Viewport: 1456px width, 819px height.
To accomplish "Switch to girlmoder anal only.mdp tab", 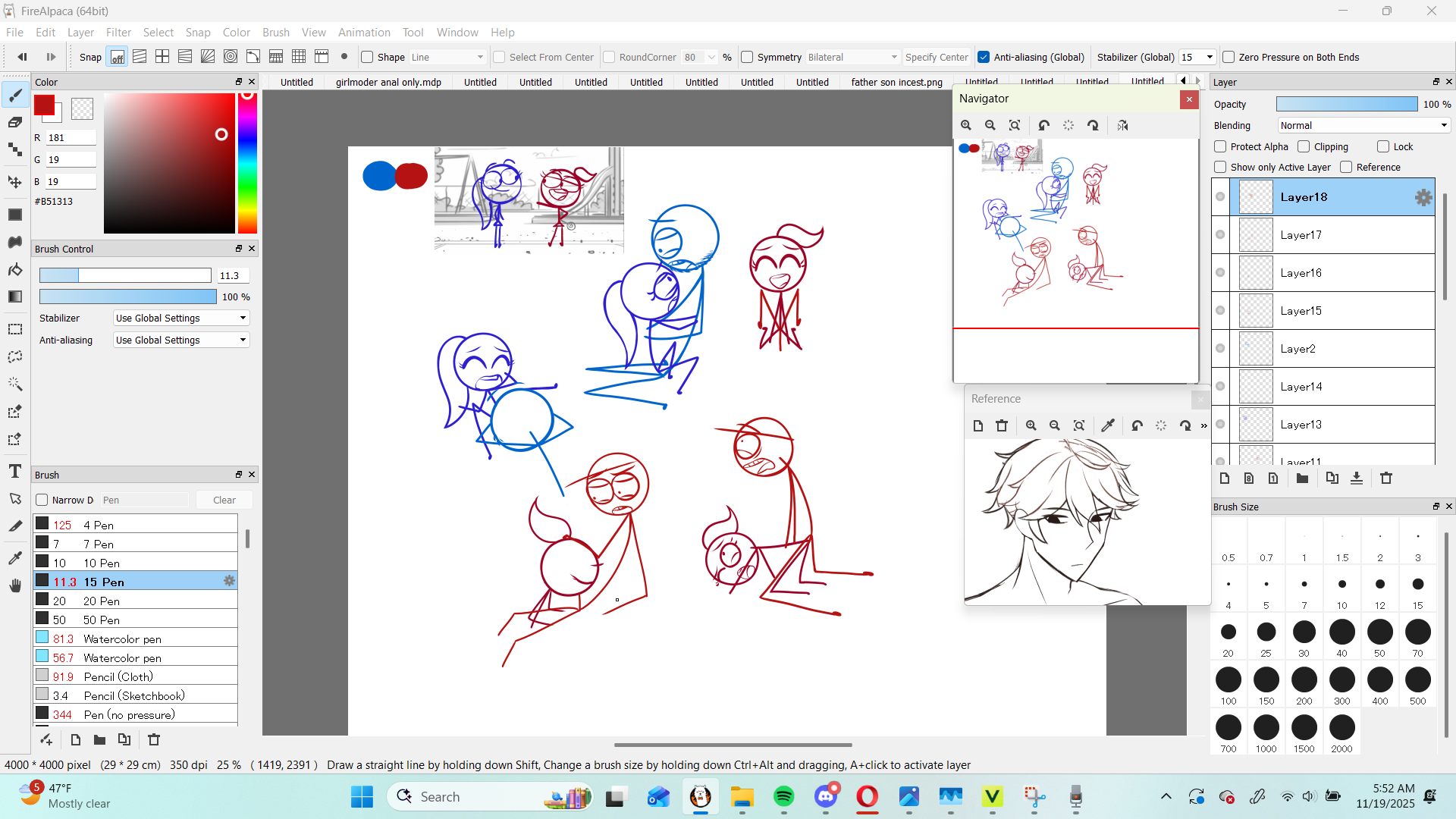I will click(388, 82).
